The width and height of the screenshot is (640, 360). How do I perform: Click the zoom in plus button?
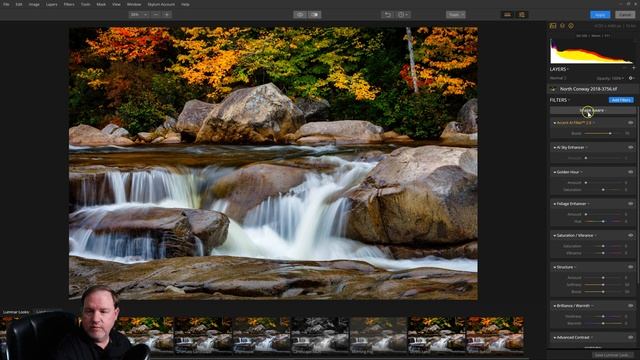[x=167, y=15]
